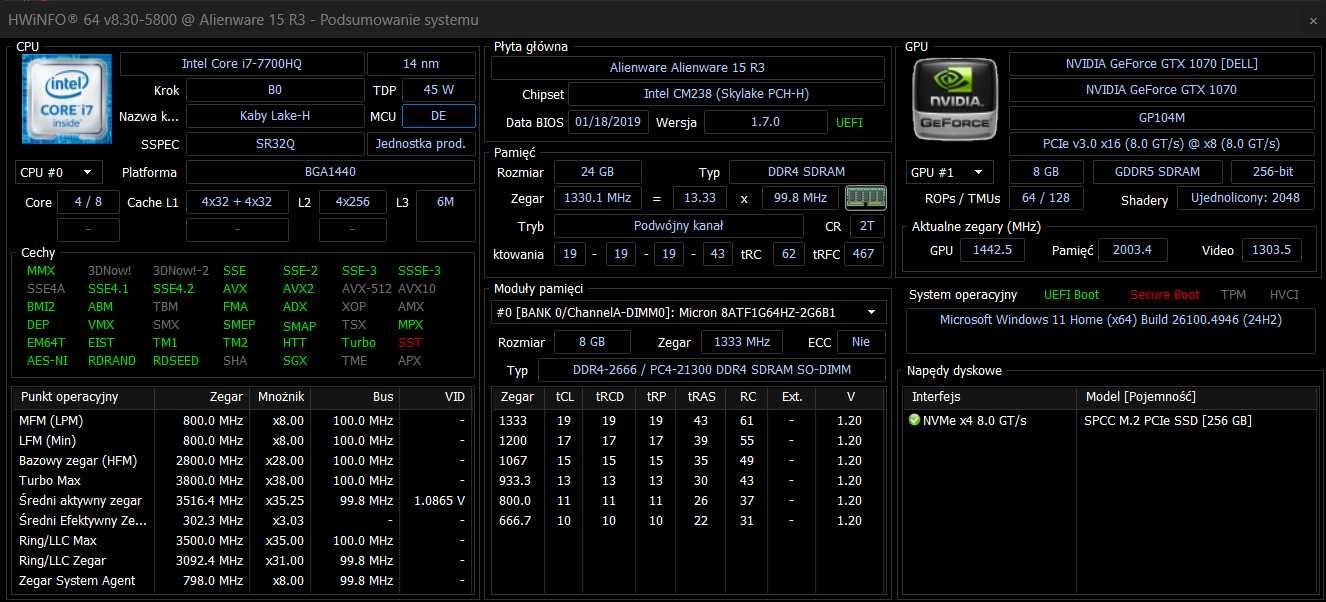
Task: Click the green UEFI label
Action: point(849,123)
